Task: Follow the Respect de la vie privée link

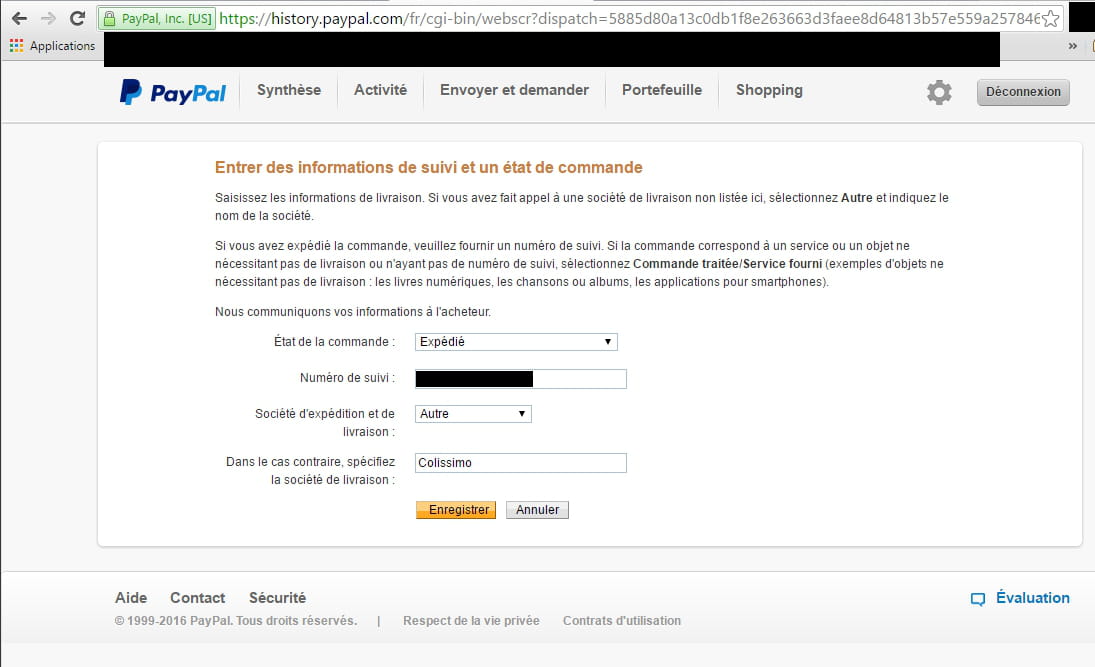Action: click(471, 621)
